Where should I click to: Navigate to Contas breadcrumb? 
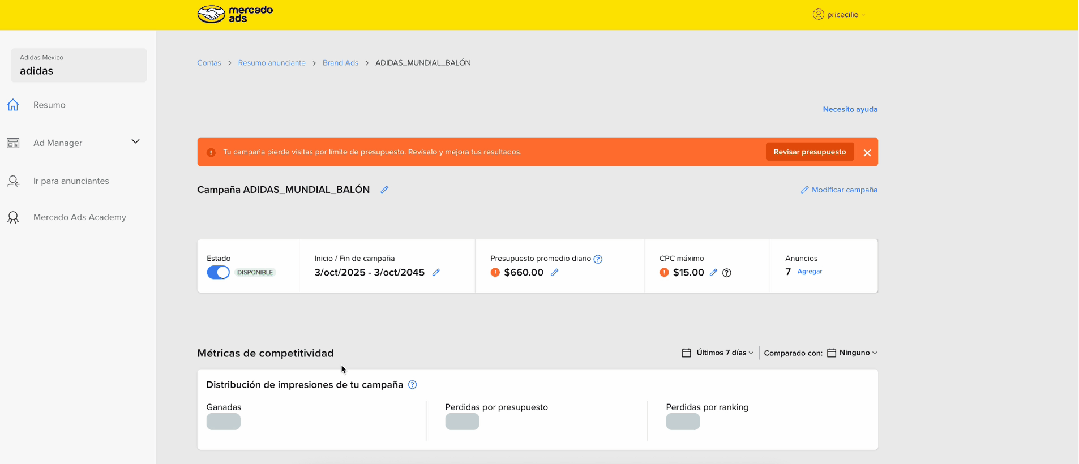click(209, 63)
